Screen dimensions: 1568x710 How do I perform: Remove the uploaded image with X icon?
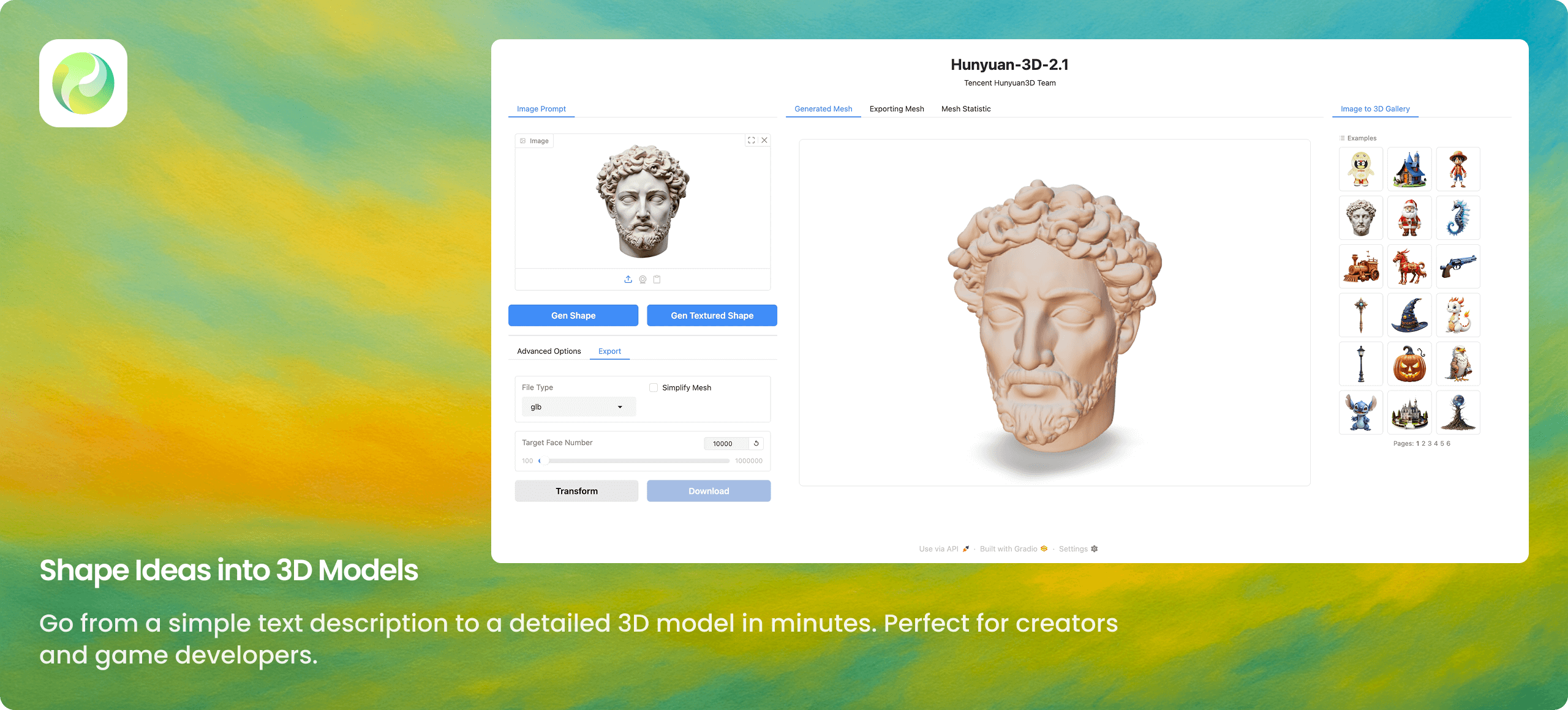pyautogui.click(x=764, y=140)
